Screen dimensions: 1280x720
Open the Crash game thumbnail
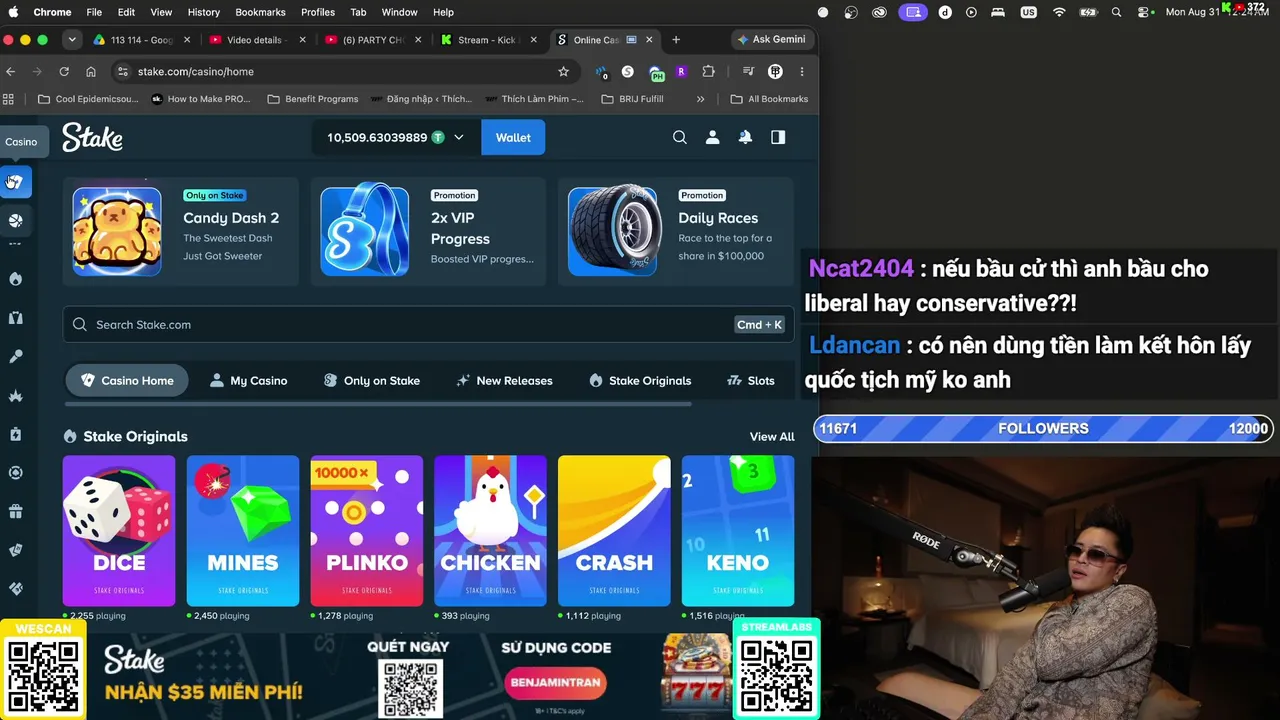pos(614,531)
